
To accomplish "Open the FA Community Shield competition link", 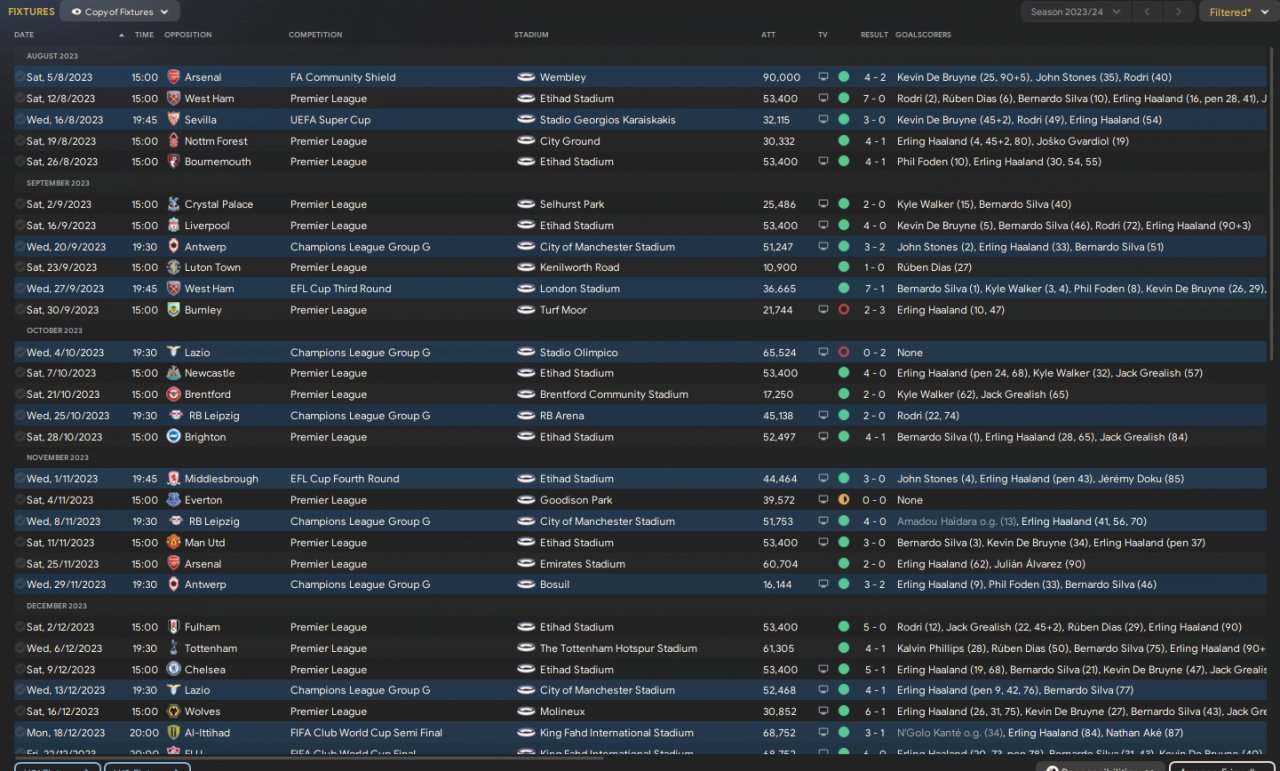I will pos(343,77).
